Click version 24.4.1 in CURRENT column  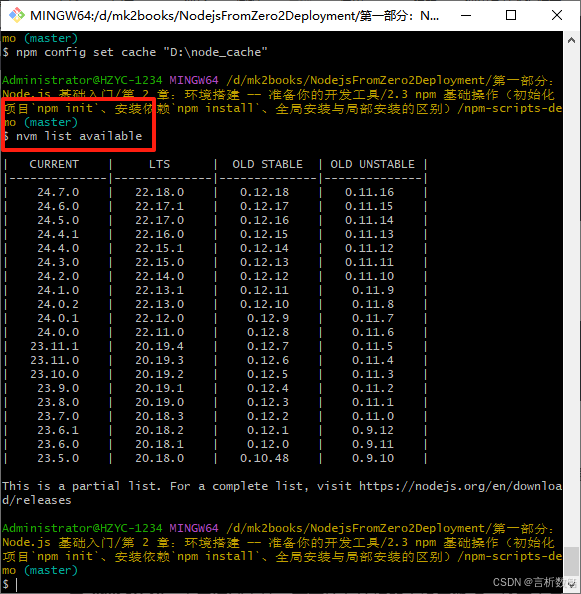click(x=58, y=234)
